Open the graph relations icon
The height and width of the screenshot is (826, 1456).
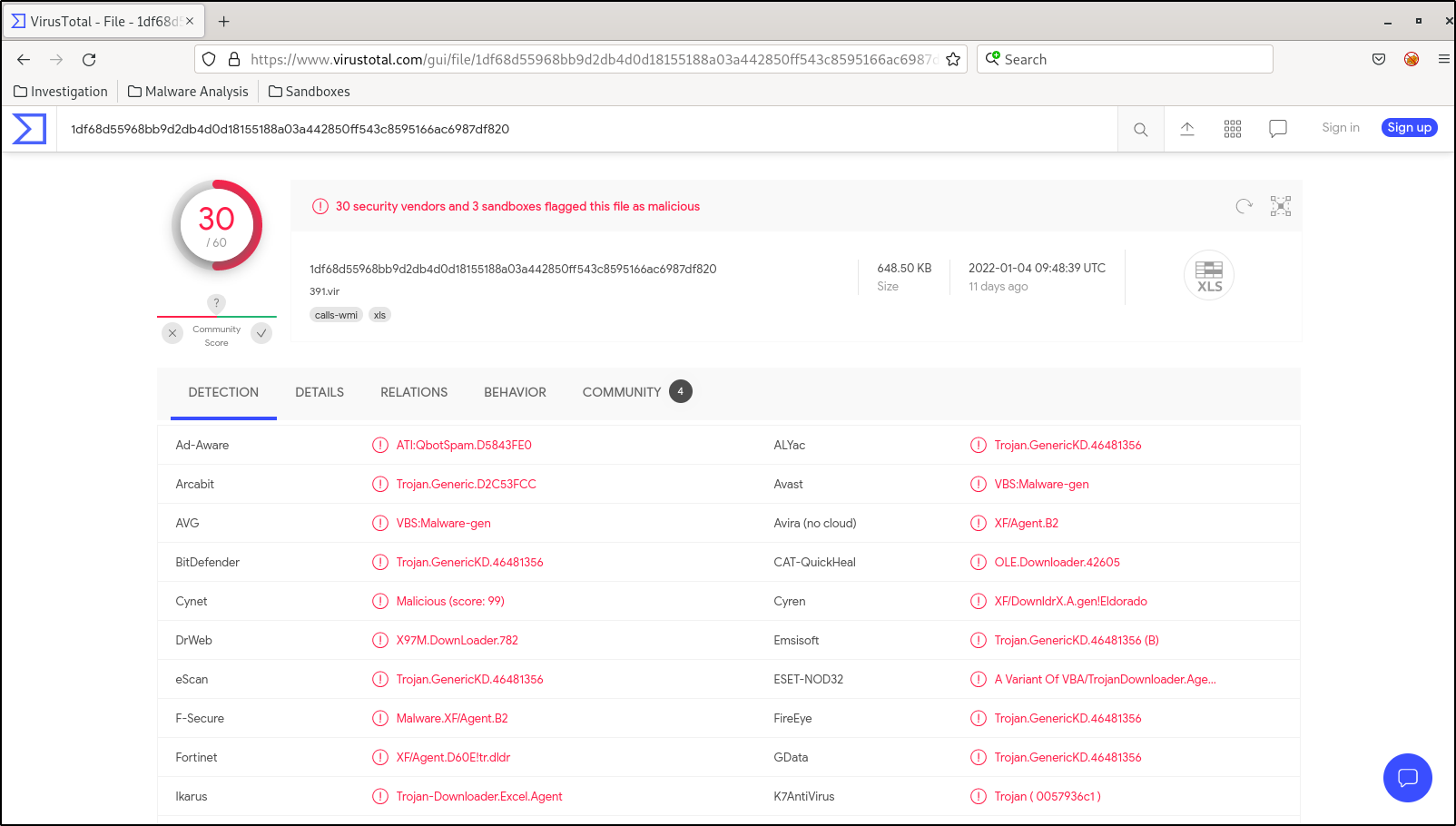tap(1281, 206)
